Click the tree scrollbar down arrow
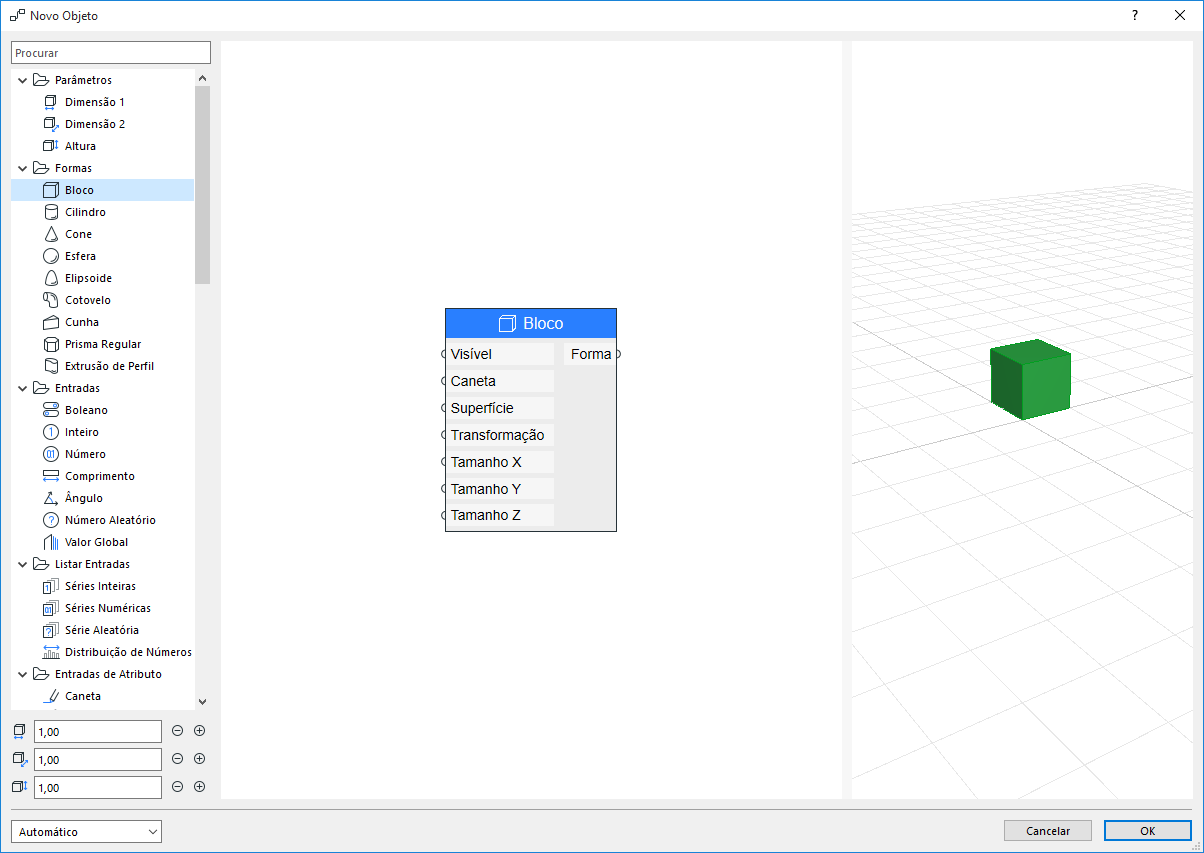The width and height of the screenshot is (1204, 853). coord(202,702)
